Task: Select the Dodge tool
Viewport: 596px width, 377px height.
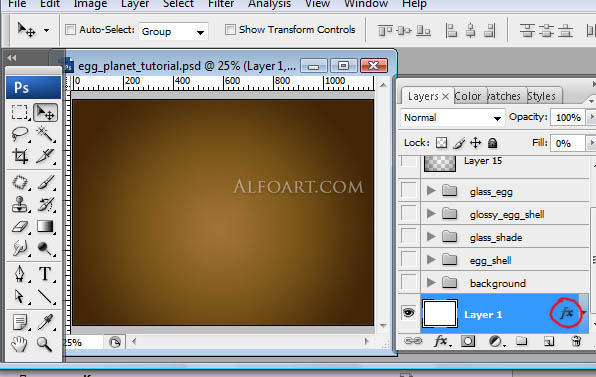Action: click(x=46, y=248)
